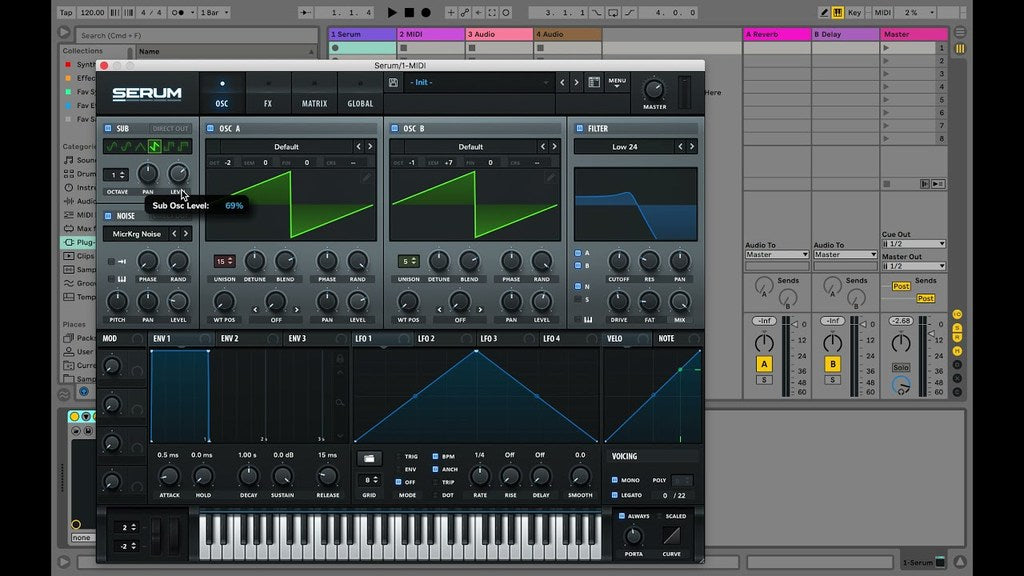Open the MENU dropdown in Serum
Screen dimensions: 1024x576
[617, 82]
